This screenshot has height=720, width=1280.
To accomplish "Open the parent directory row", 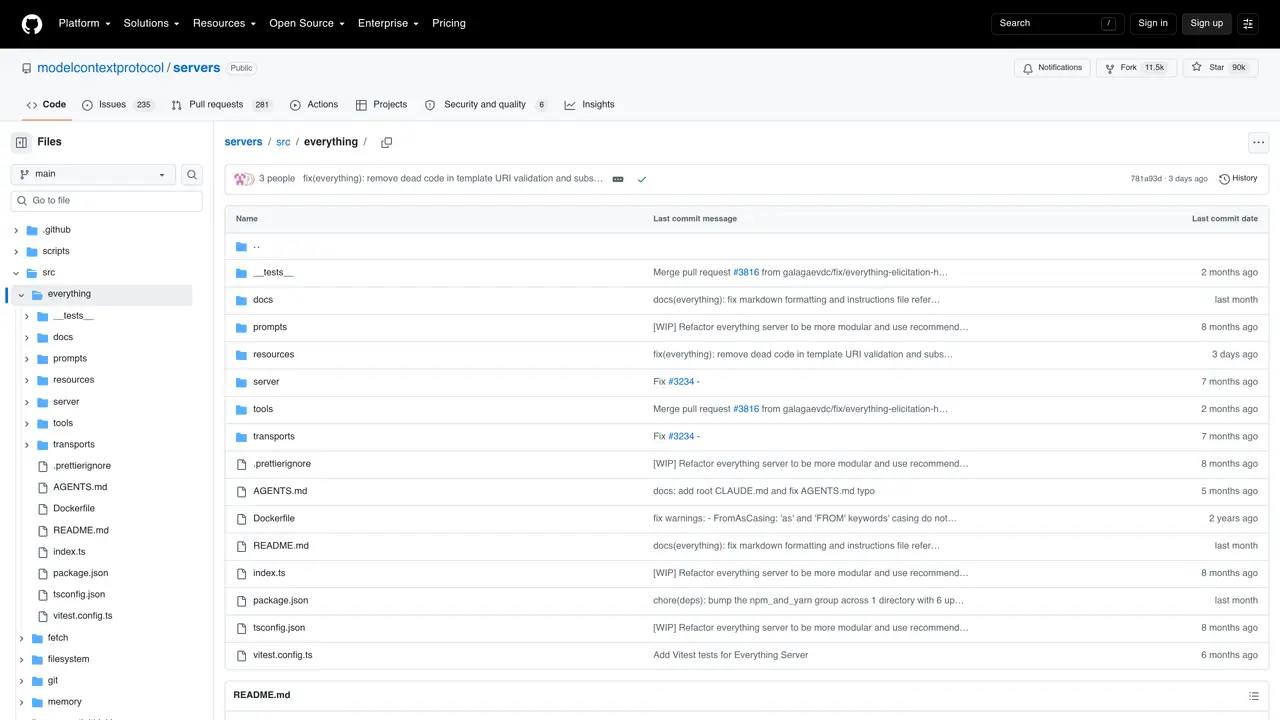I will (x=747, y=246).
